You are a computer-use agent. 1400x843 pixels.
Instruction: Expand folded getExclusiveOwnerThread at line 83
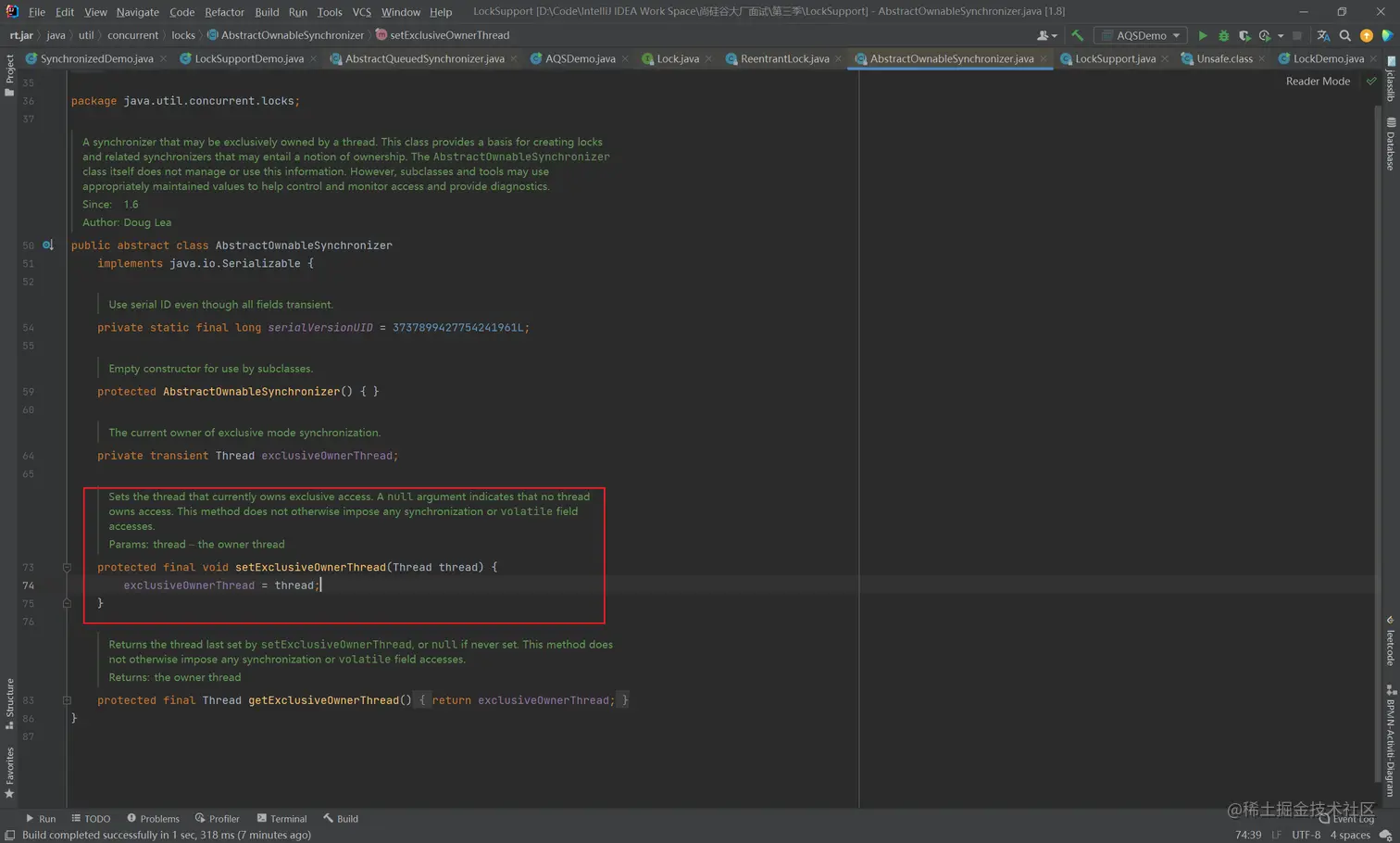click(67, 700)
